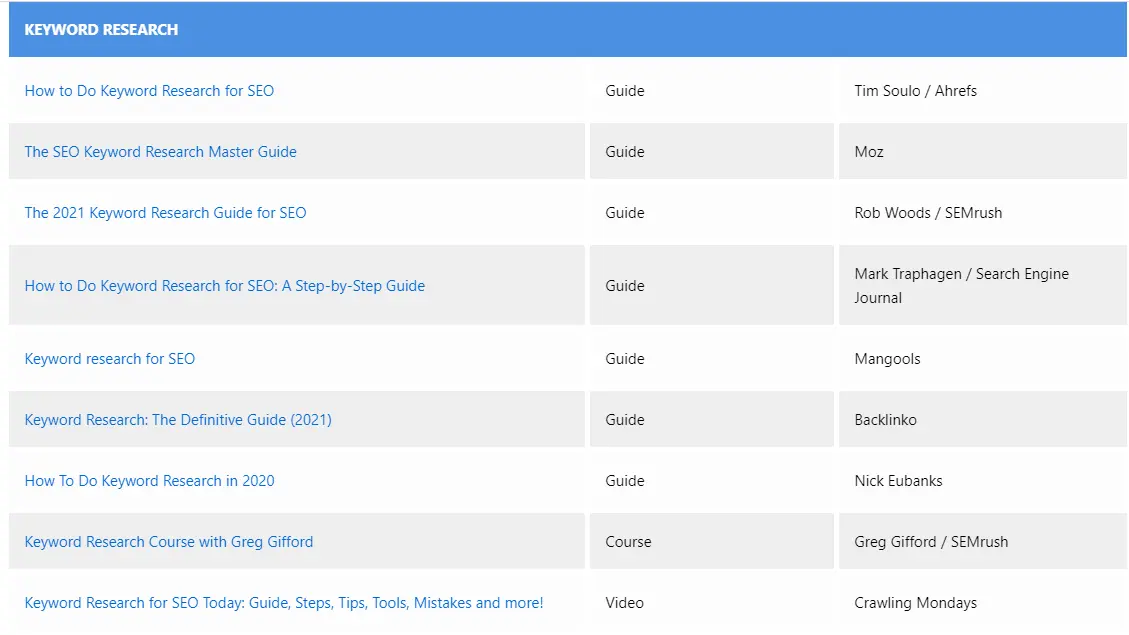Select the Rob Woods / SEMrush author cell
This screenshot has height=635, width=1129.
coord(929,213)
